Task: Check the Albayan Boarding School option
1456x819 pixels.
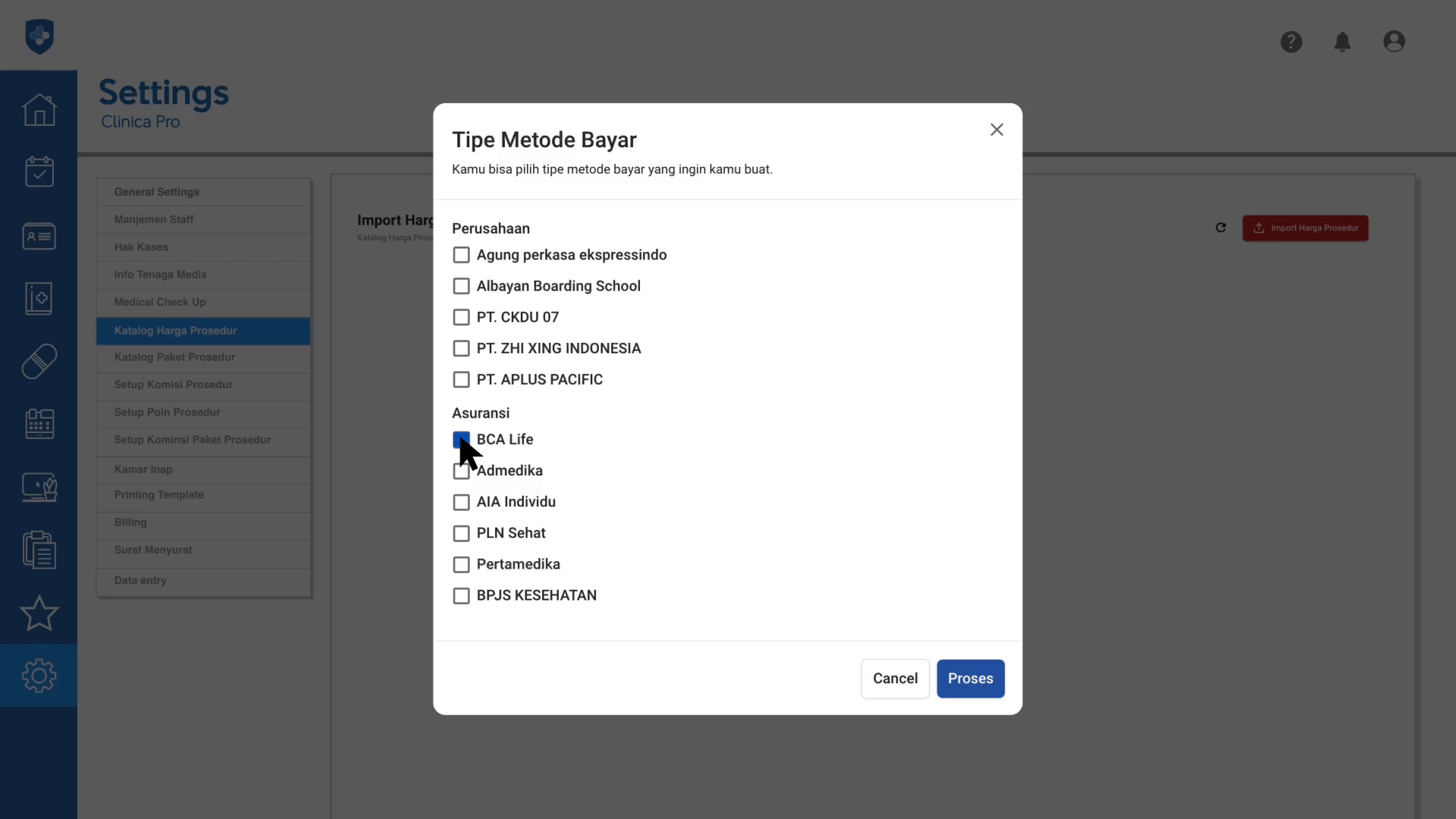Action: [461, 286]
